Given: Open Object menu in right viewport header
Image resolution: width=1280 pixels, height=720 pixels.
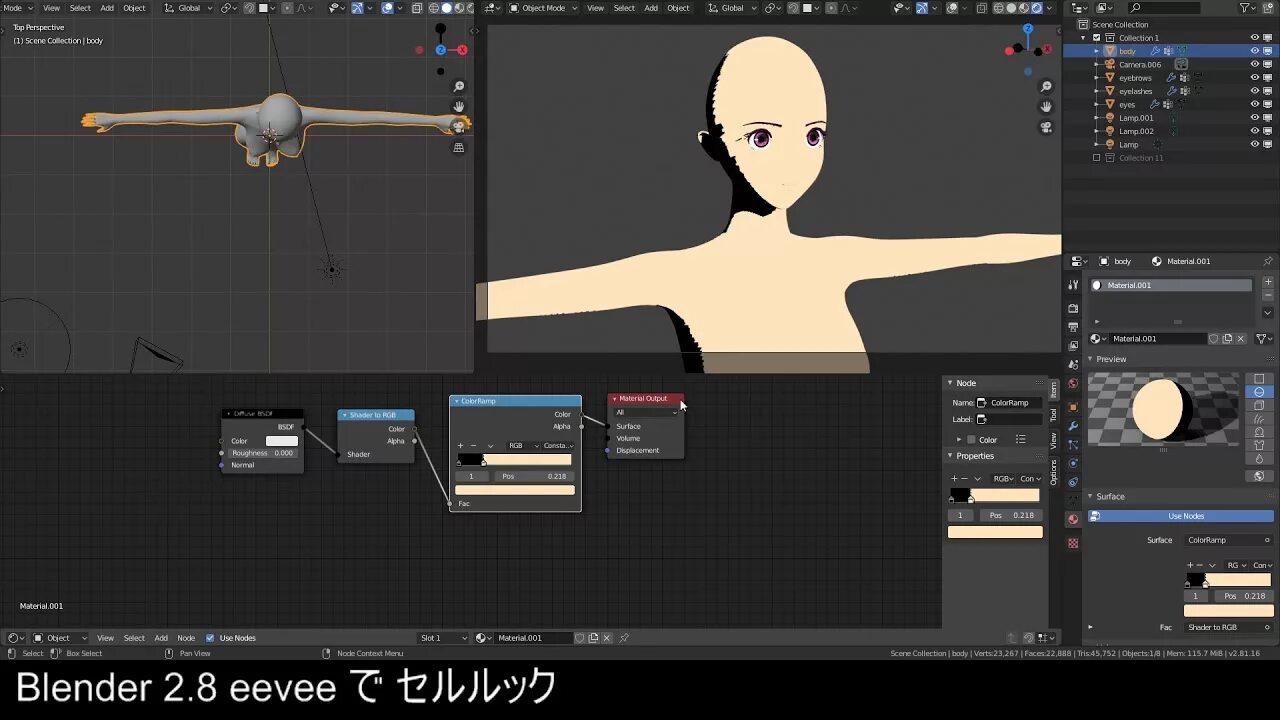Looking at the screenshot, I should 678,8.
